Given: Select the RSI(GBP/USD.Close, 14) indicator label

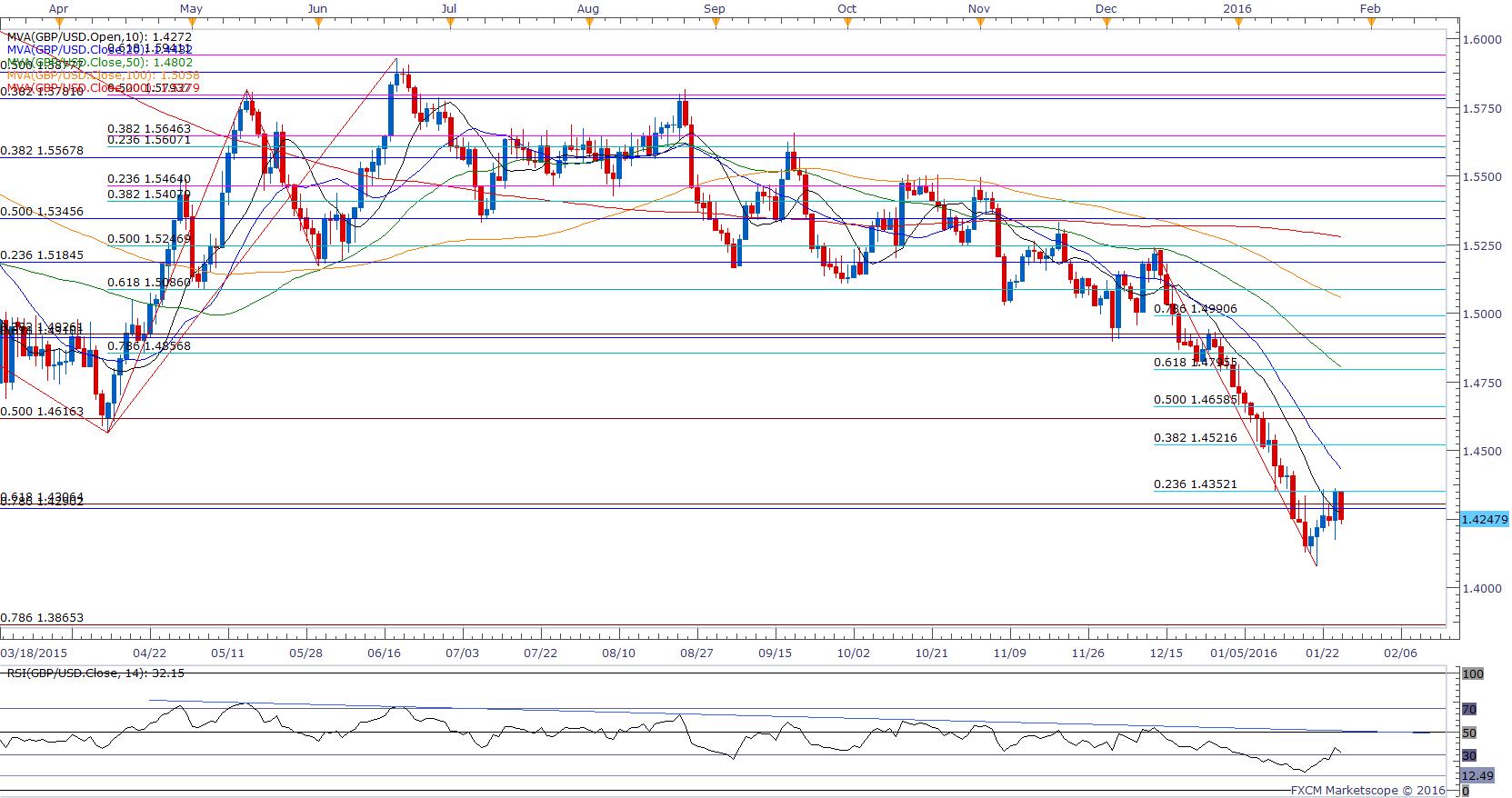Looking at the screenshot, I should tap(95, 673).
